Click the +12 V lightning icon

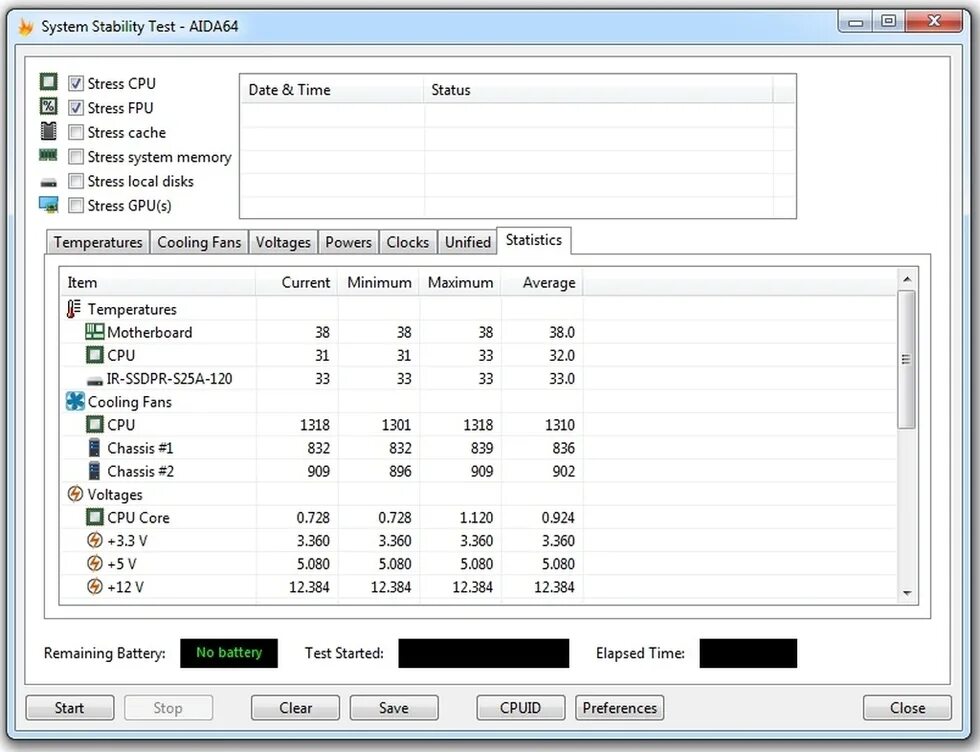[94, 586]
